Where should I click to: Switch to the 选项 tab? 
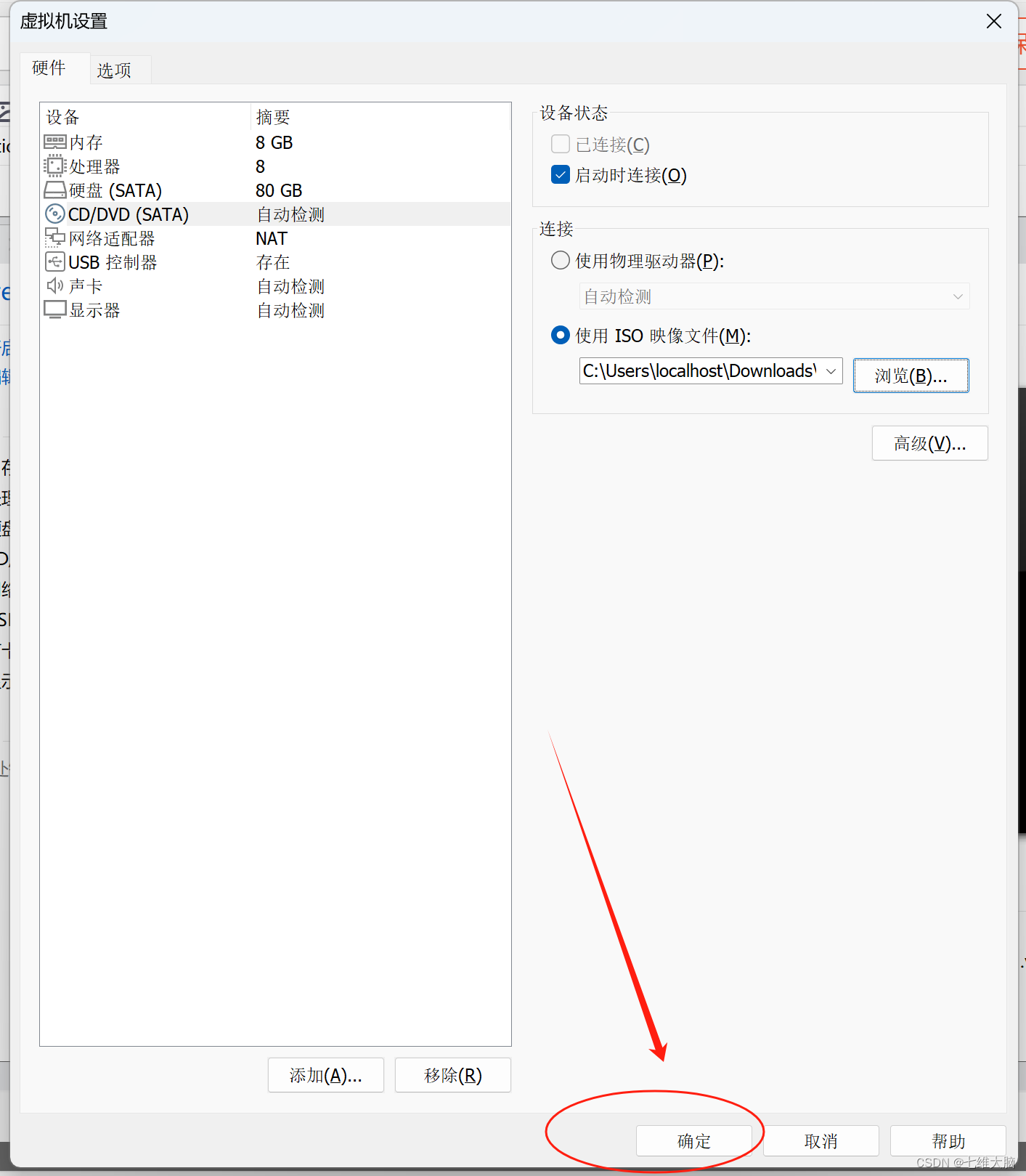coord(114,70)
